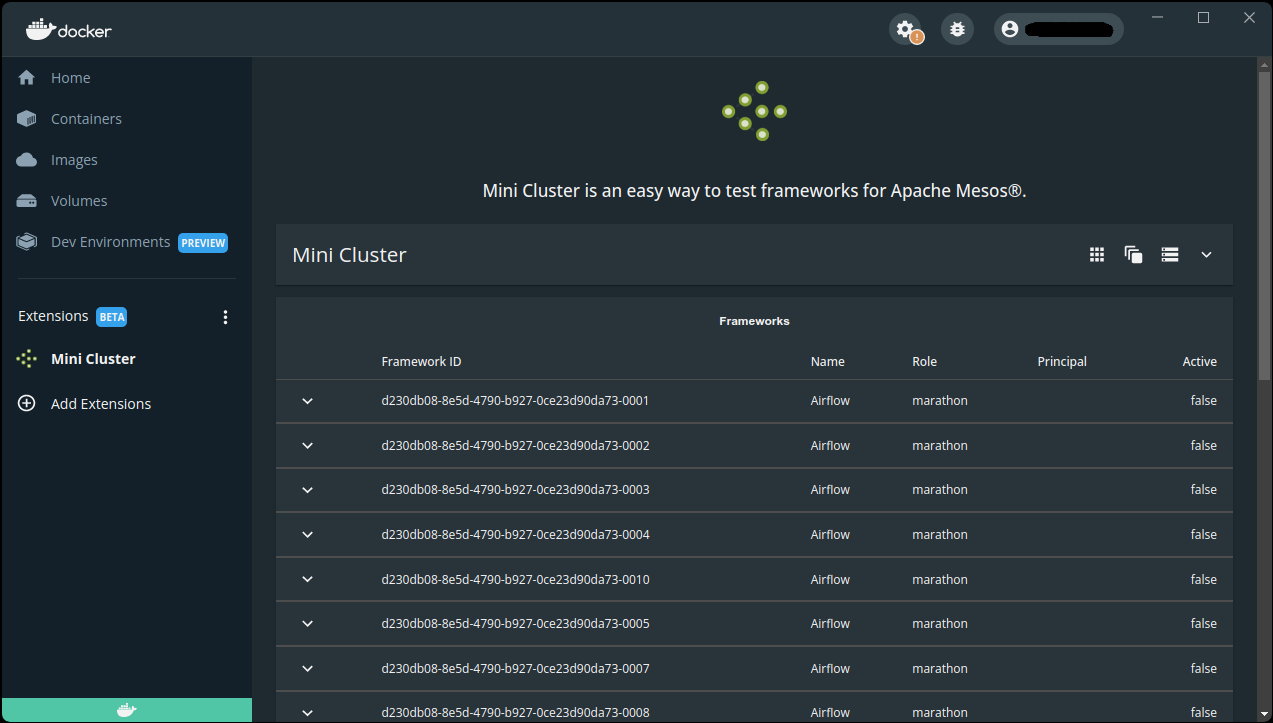Screen dimensions: 1273x723
Task: Click Airflow name in row 0002
Action: pos(830,446)
